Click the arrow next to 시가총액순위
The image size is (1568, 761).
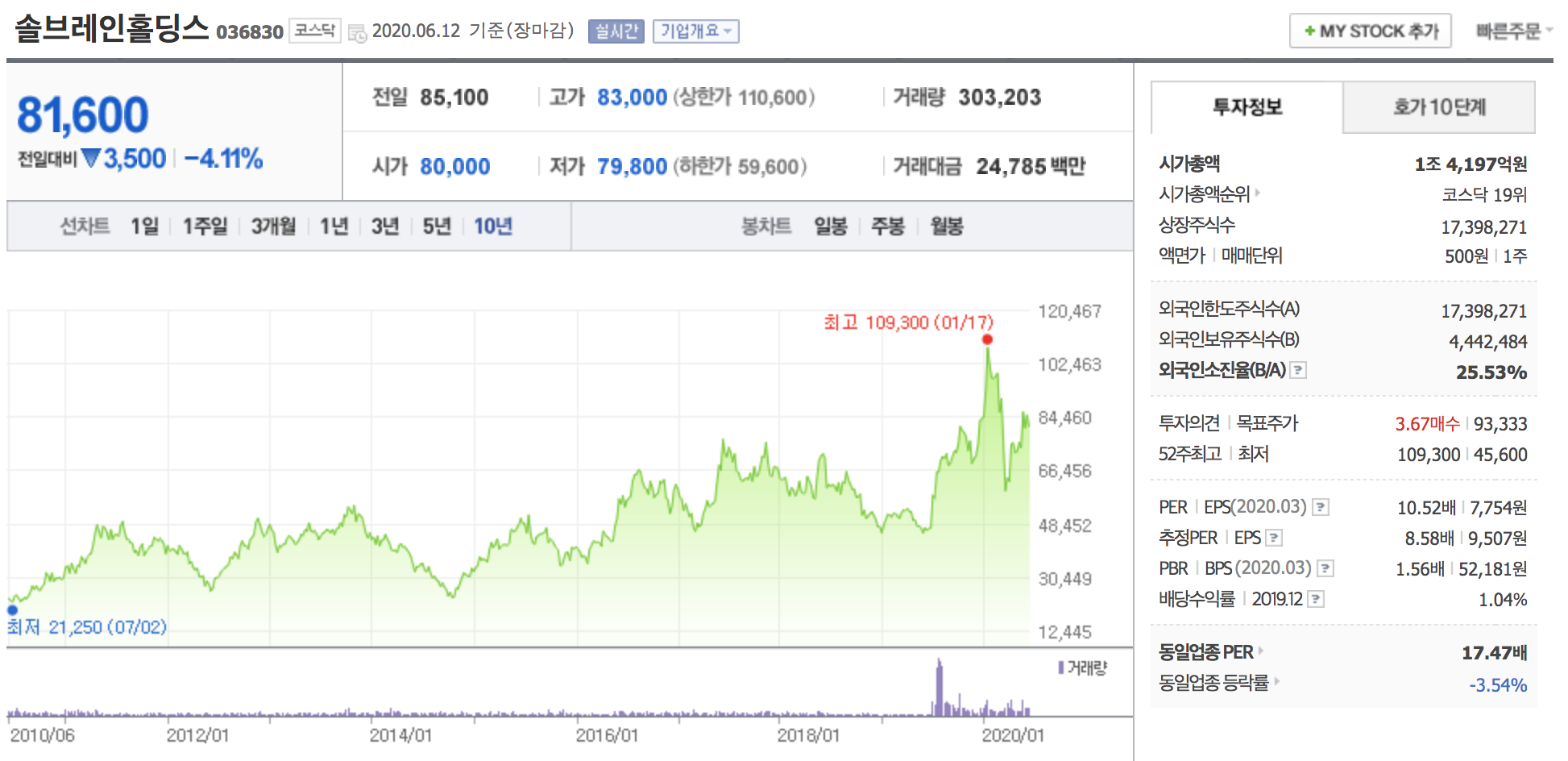coord(1257,193)
